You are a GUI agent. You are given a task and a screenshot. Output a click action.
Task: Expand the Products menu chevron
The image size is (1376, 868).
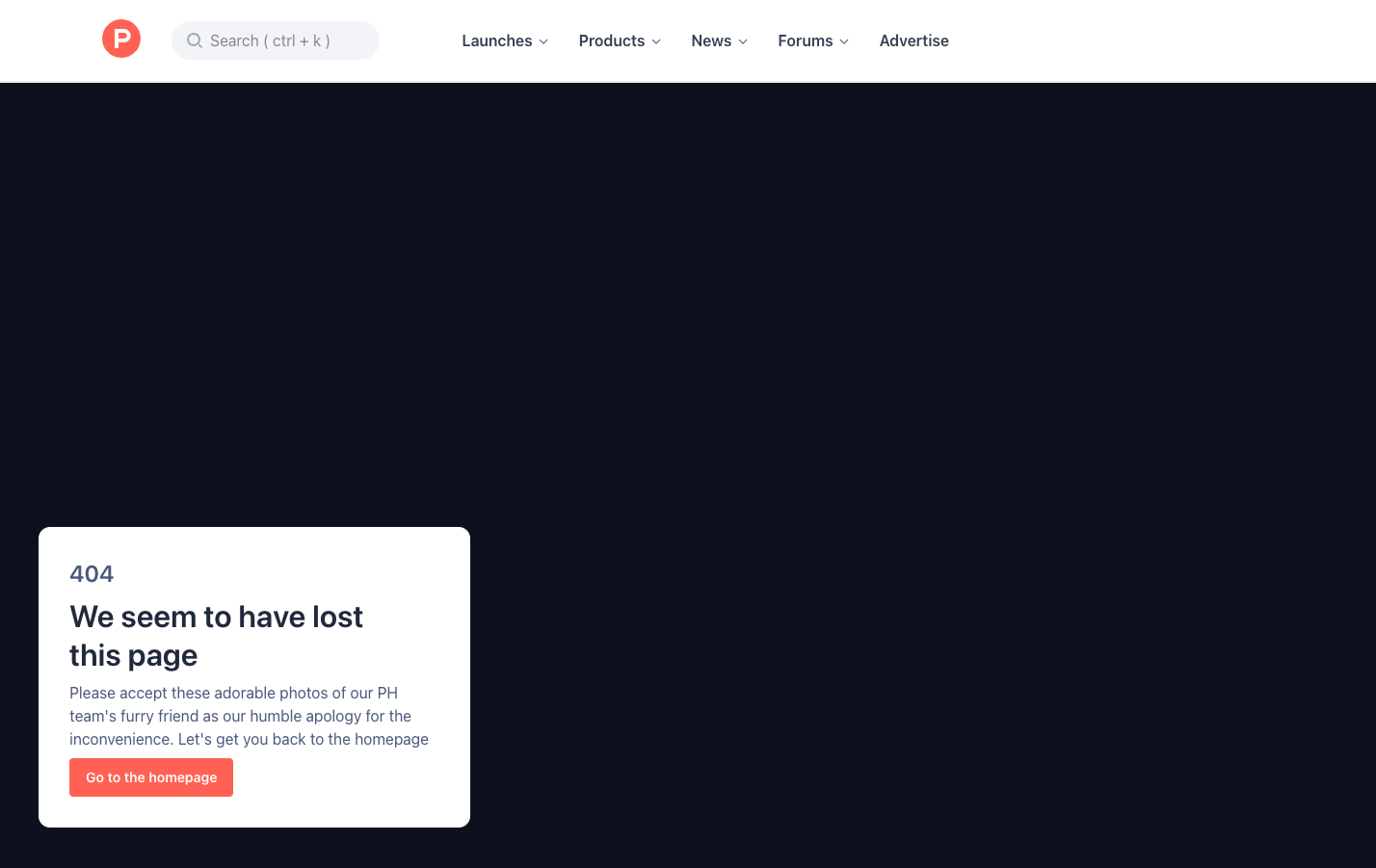657,41
